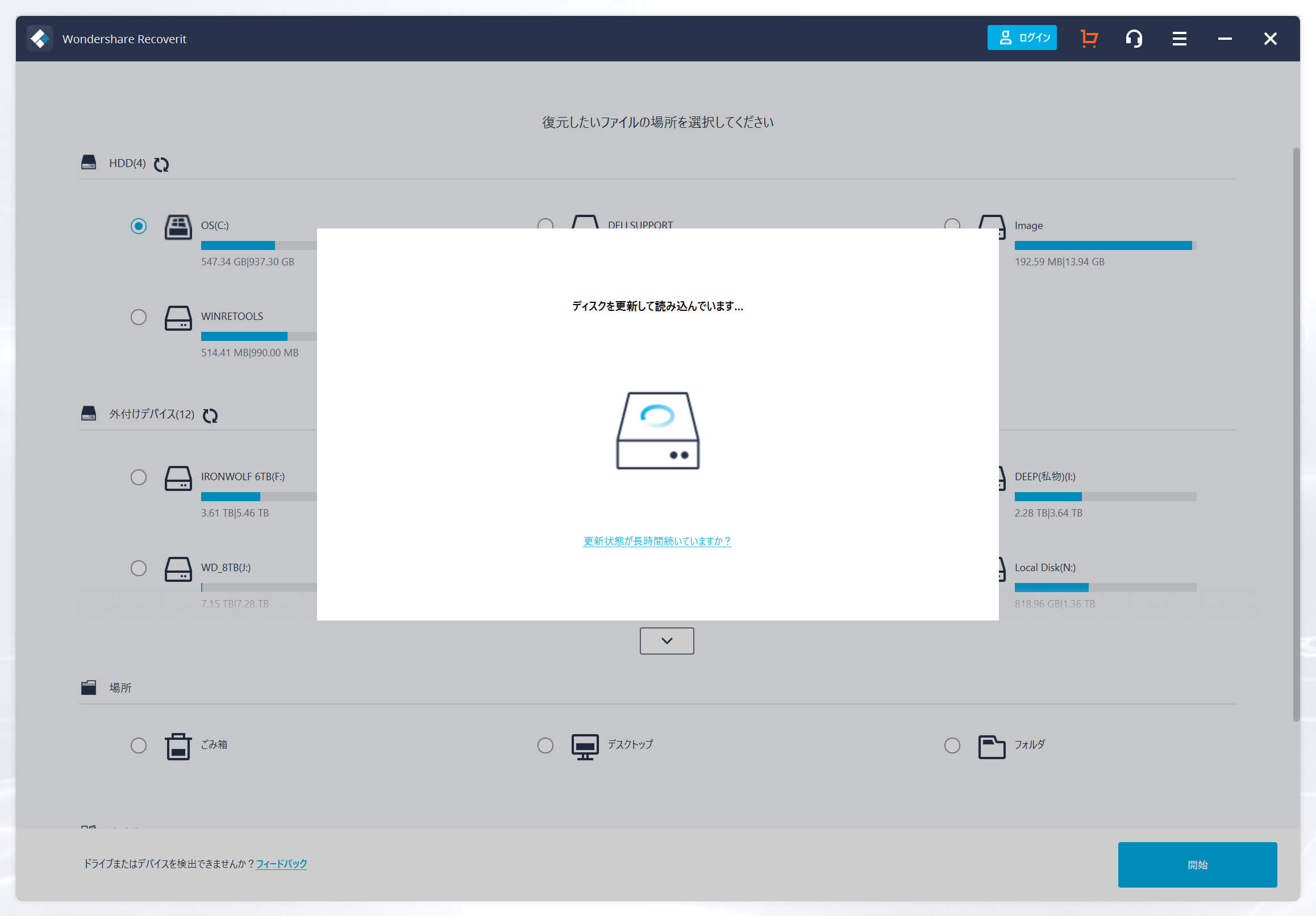Click the 復元したいファイルの場所を選択してください heading
The image size is (1316, 916).
[657, 122]
